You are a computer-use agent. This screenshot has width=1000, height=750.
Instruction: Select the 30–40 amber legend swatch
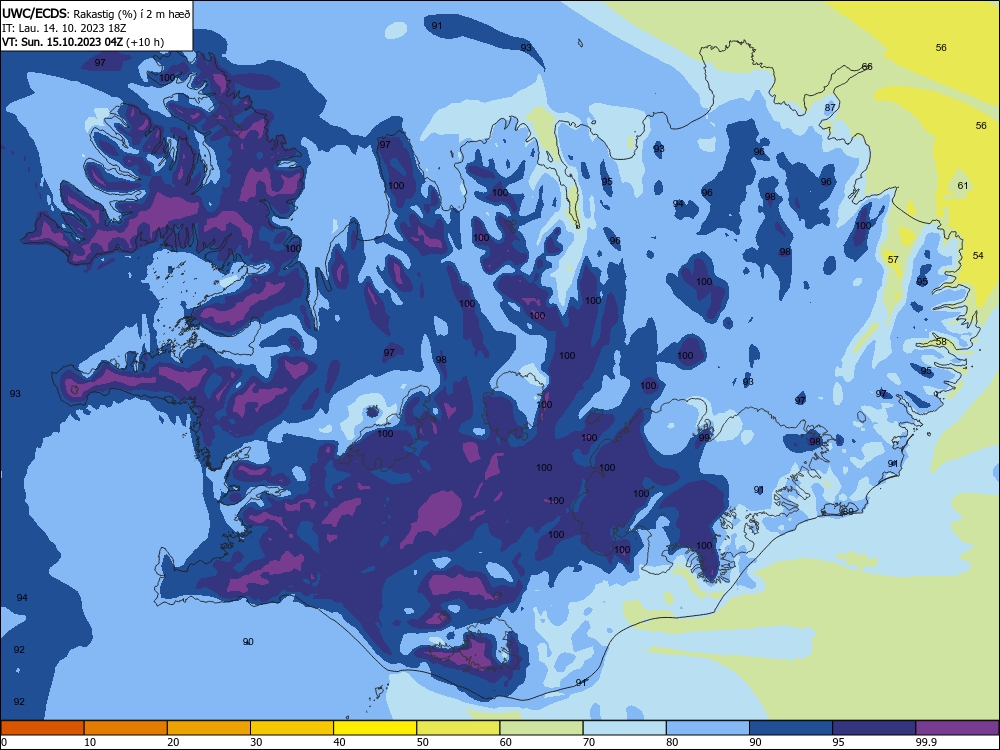292,728
